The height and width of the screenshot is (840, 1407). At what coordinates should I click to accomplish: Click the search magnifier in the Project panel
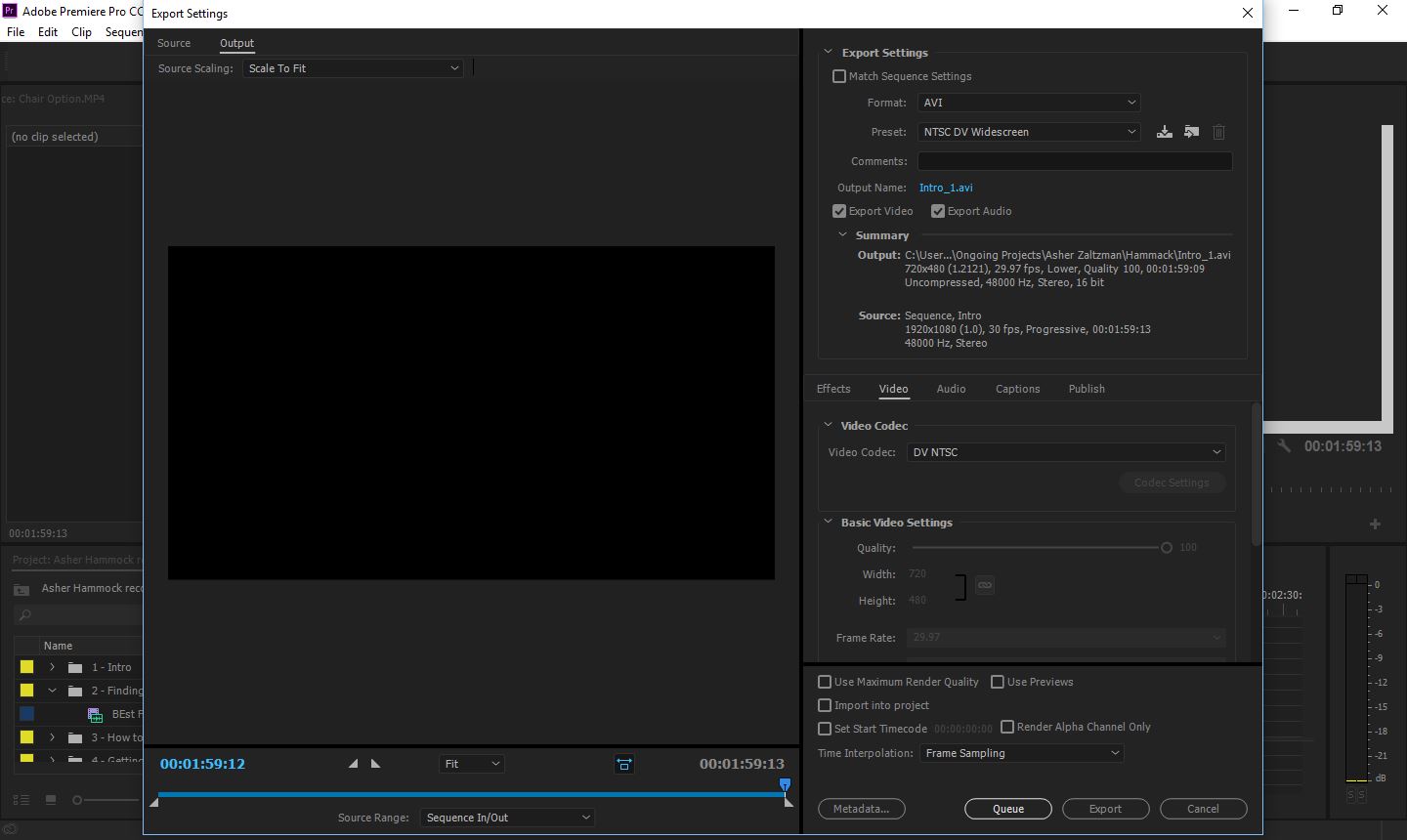[25, 615]
